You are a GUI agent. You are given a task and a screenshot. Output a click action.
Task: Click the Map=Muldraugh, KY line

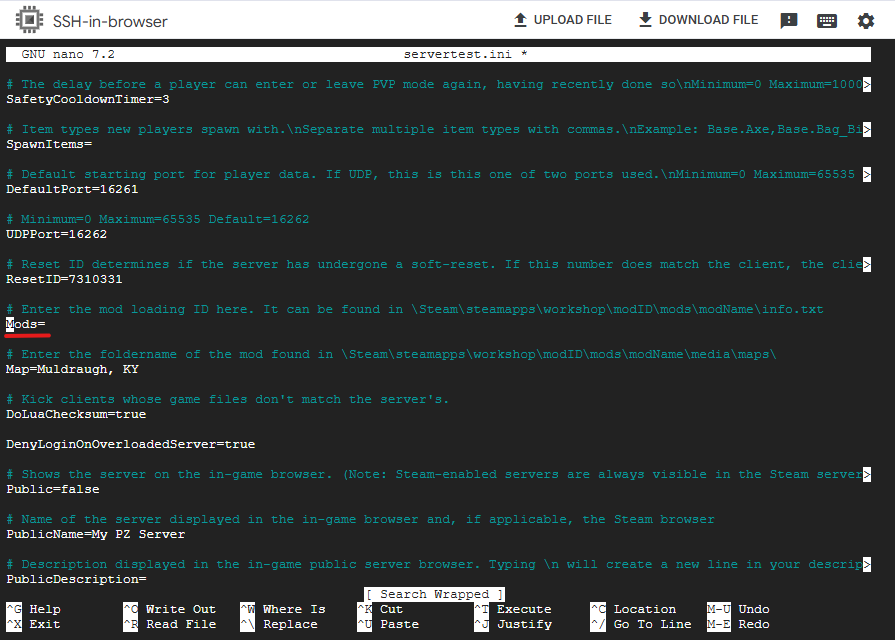pos(72,369)
